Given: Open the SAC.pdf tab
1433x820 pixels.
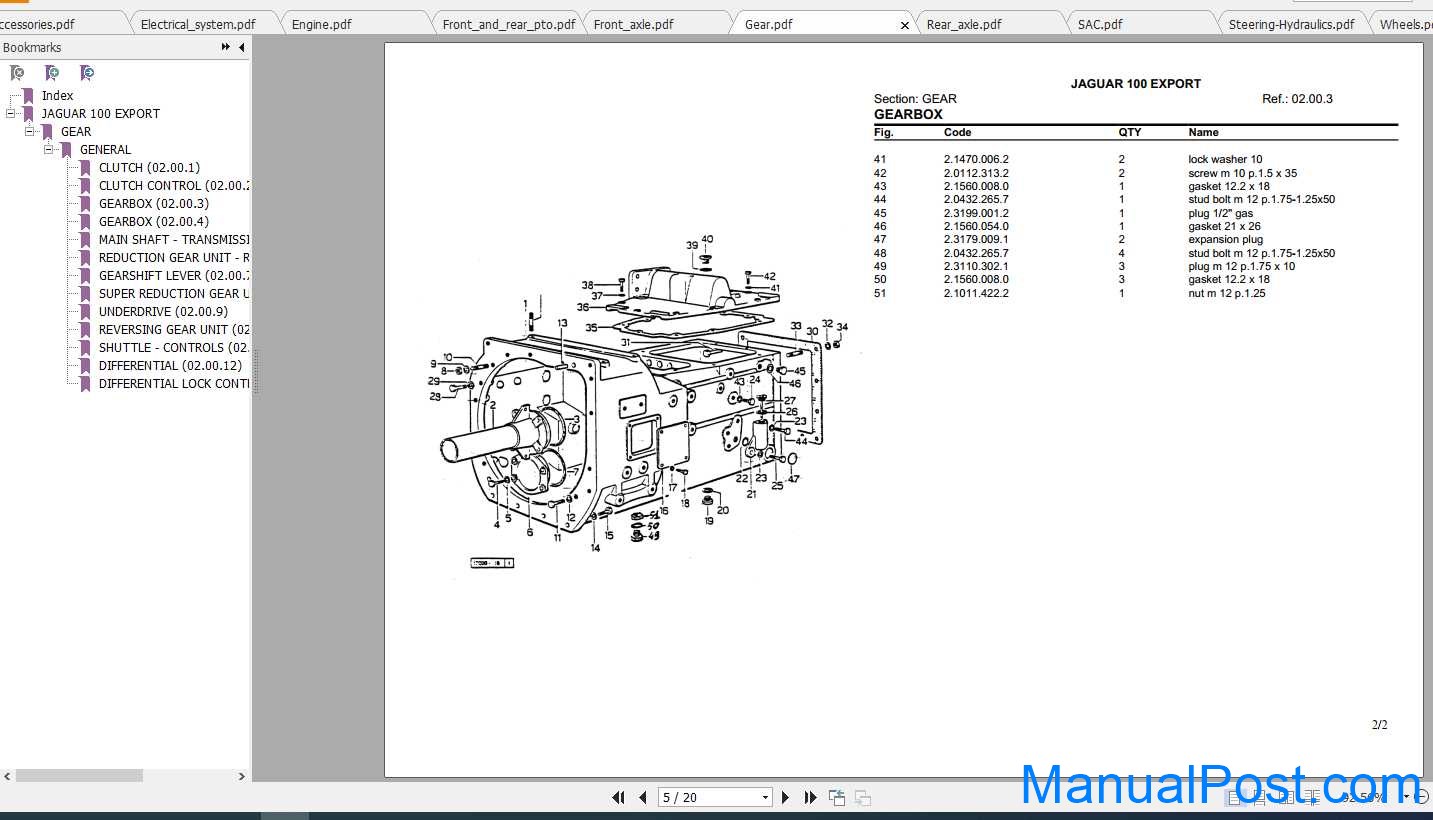Looking at the screenshot, I should (x=1100, y=24).
